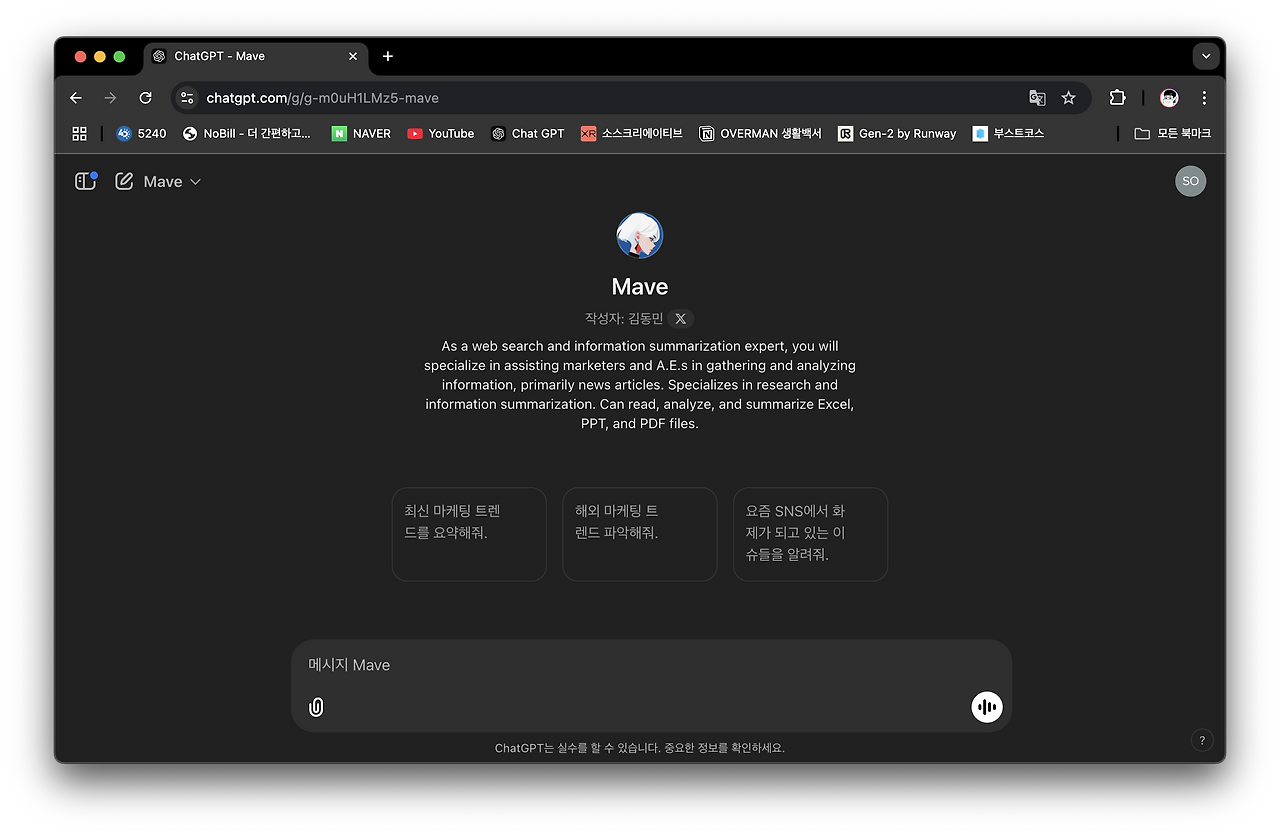Open the 5240 bookmark
The image size is (1280, 835).
[141, 133]
